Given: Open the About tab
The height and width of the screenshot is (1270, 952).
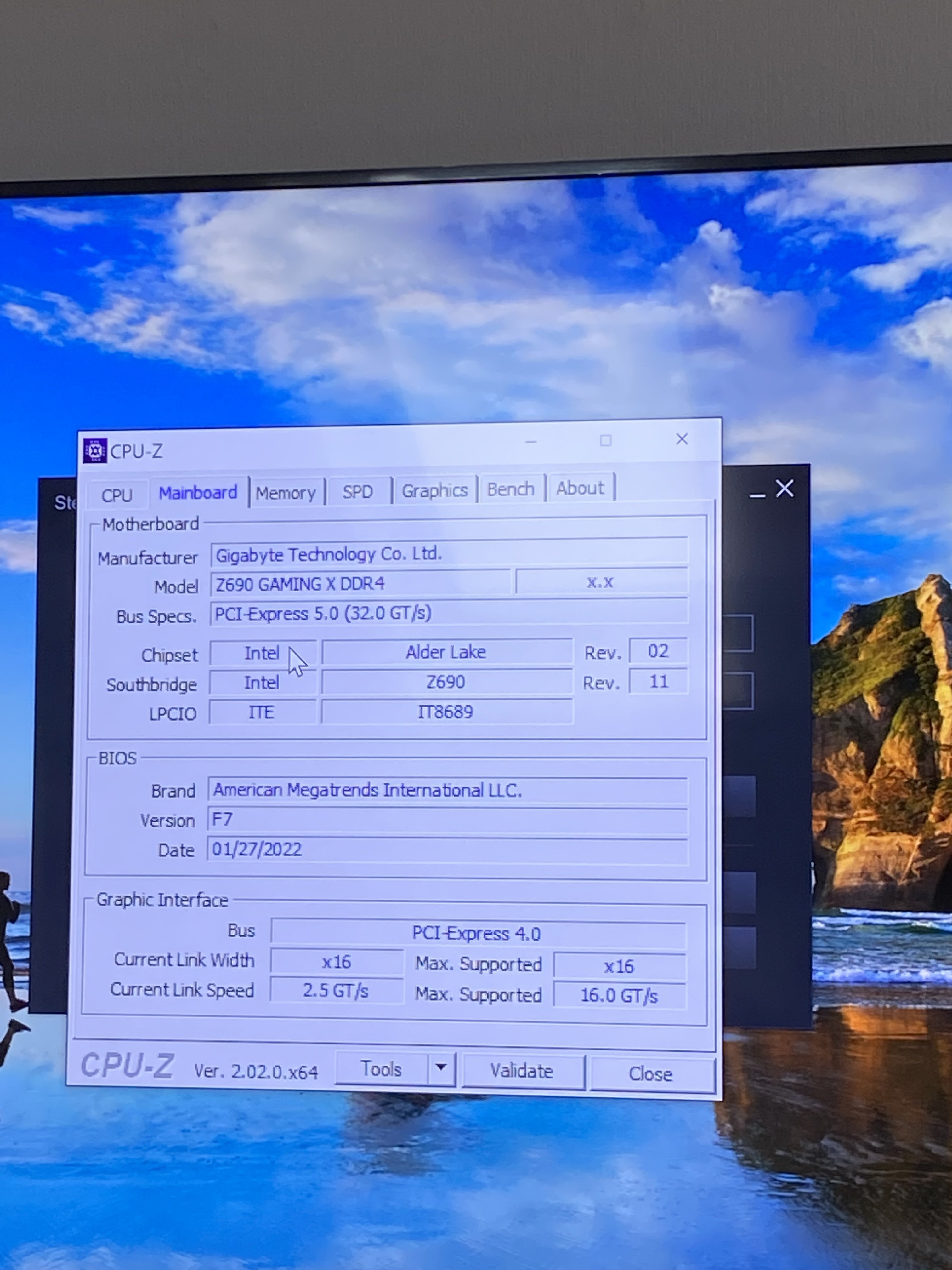Looking at the screenshot, I should click(580, 488).
